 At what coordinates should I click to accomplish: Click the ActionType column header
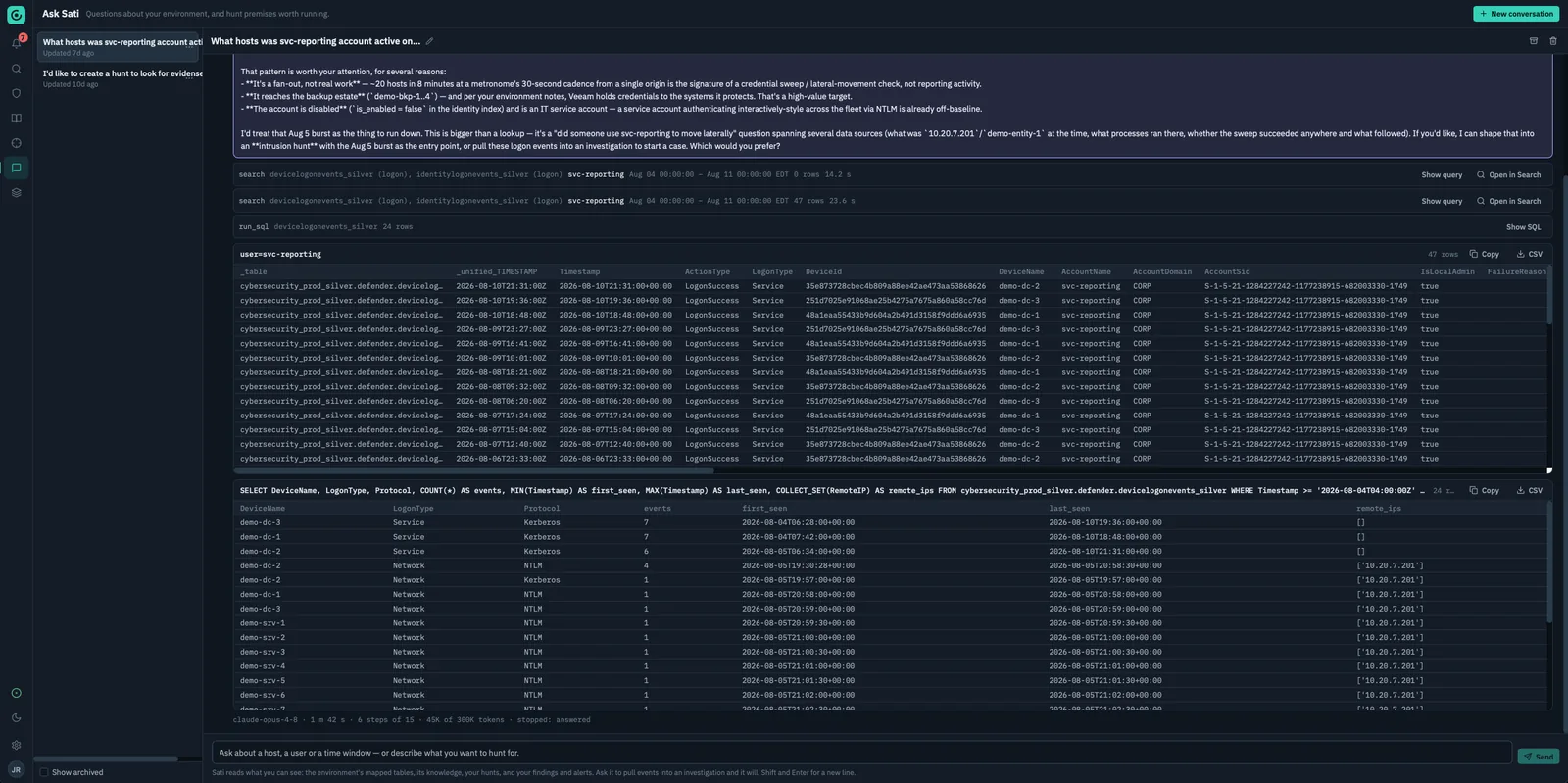click(x=707, y=271)
